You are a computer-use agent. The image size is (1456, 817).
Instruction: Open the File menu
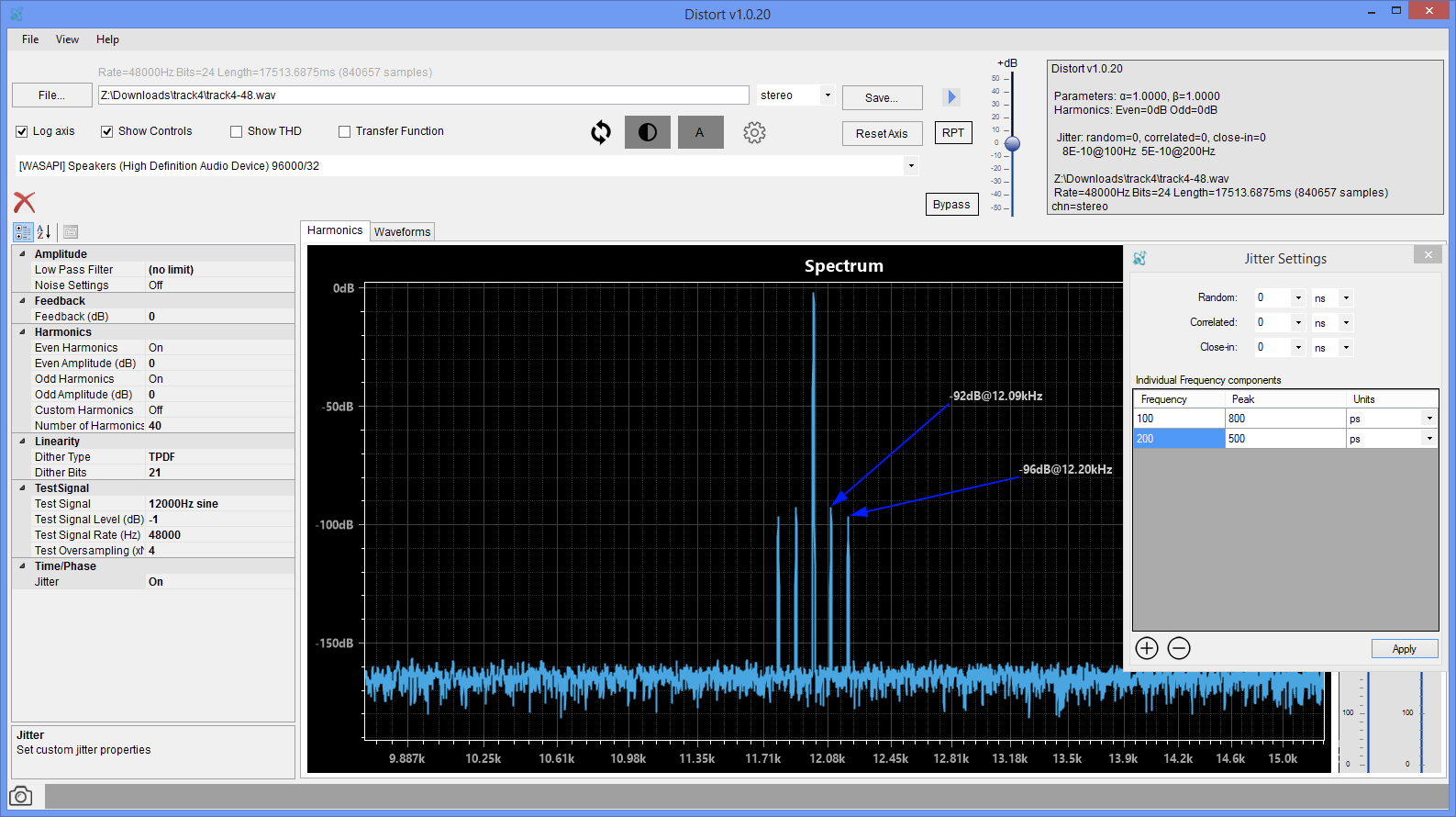[30, 39]
